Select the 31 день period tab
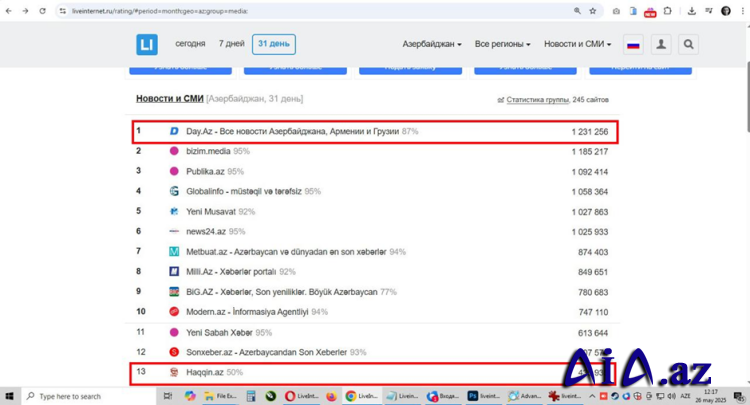750x405 pixels. point(274,44)
